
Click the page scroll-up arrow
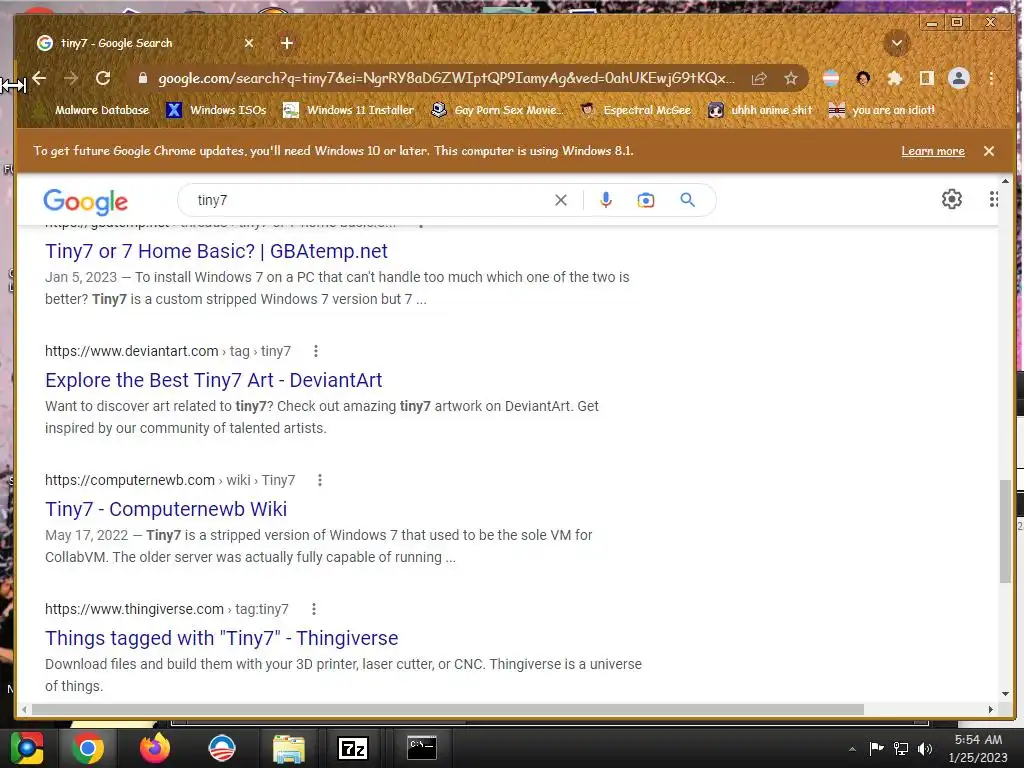tap(1005, 181)
